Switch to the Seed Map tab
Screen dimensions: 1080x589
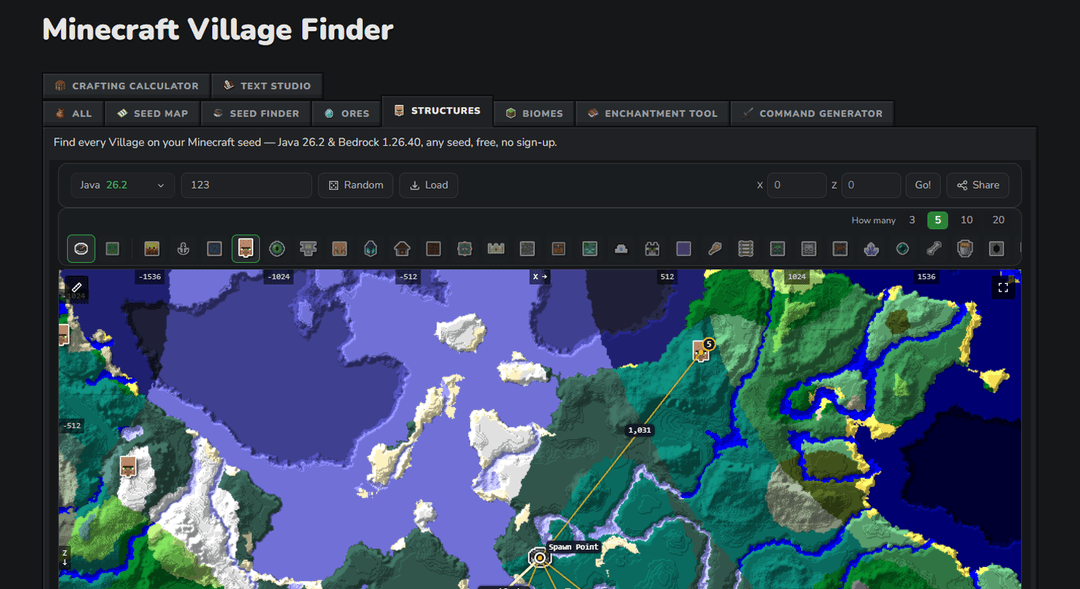click(x=152, y=114)
